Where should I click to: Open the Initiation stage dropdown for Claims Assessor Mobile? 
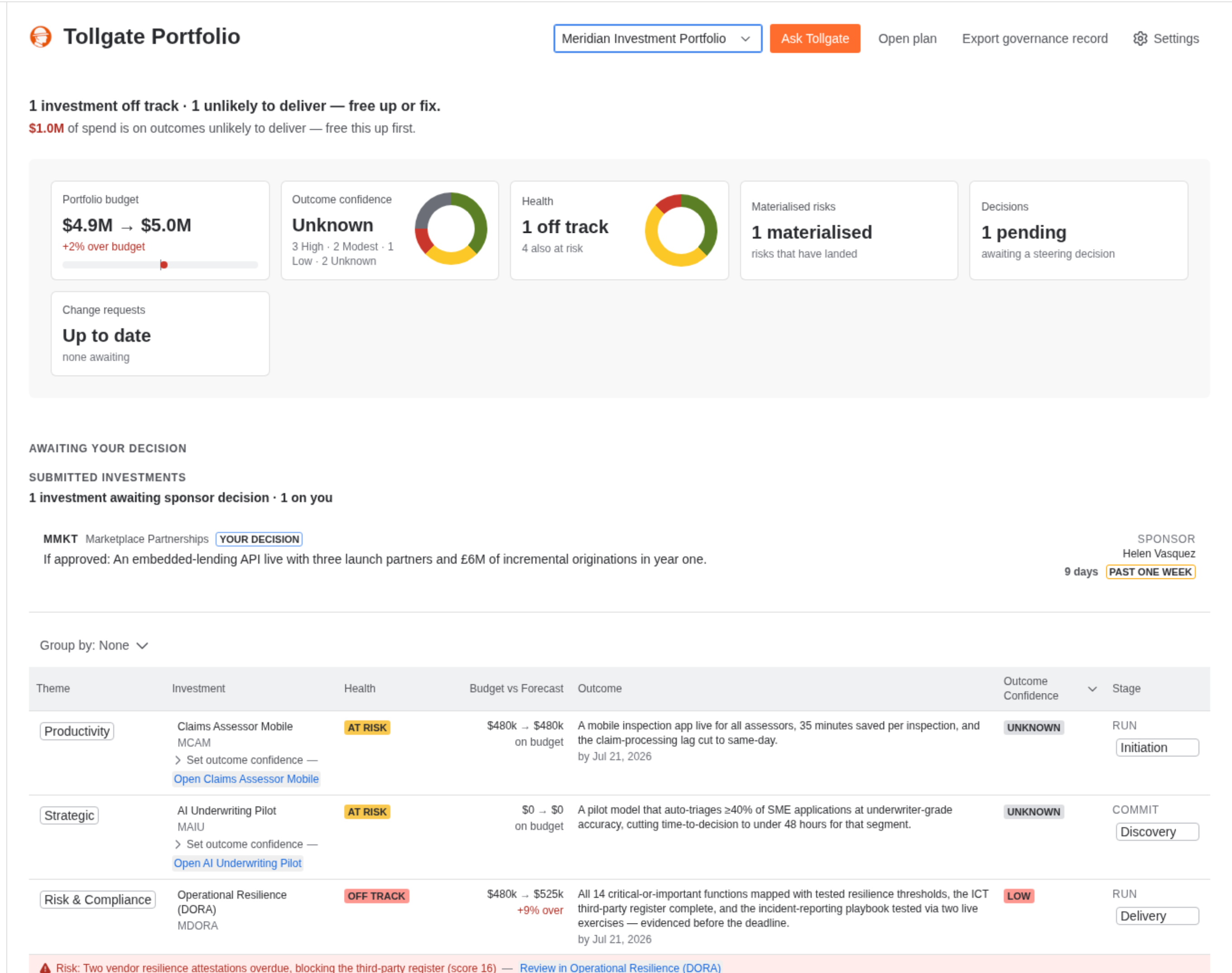tap(1157, 748)
